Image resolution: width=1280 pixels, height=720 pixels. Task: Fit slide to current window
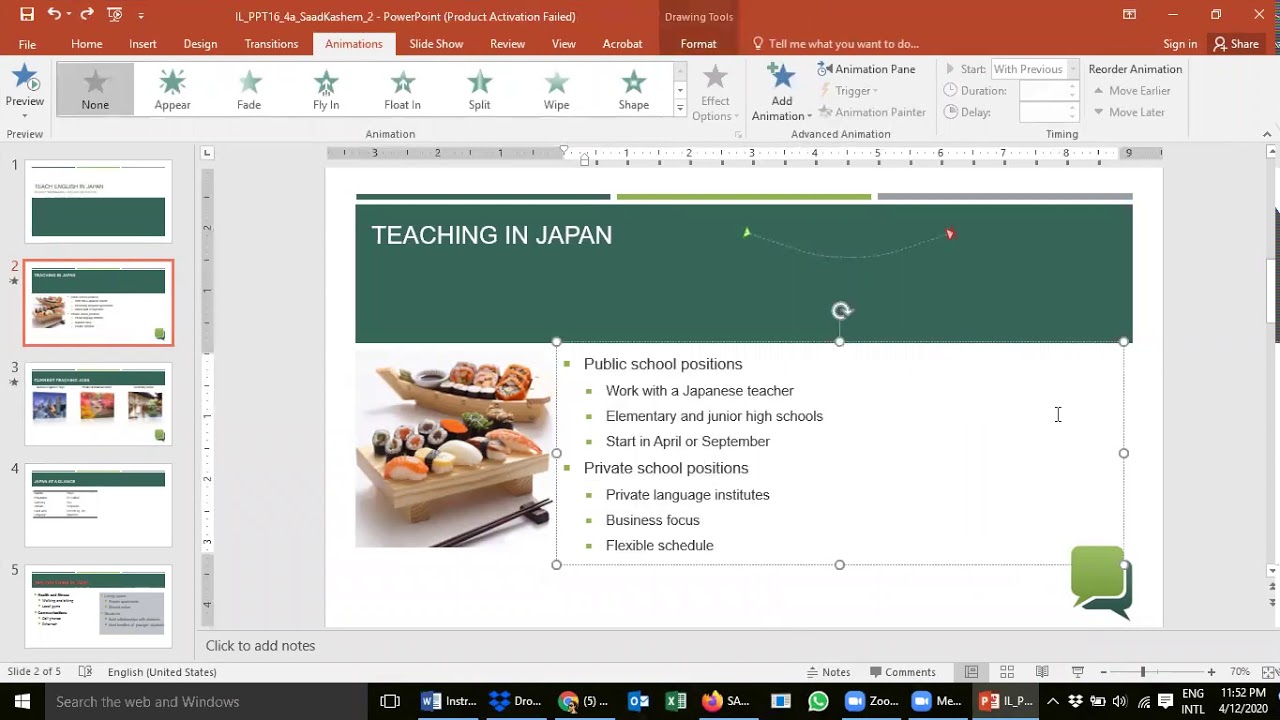point(1266,672)
